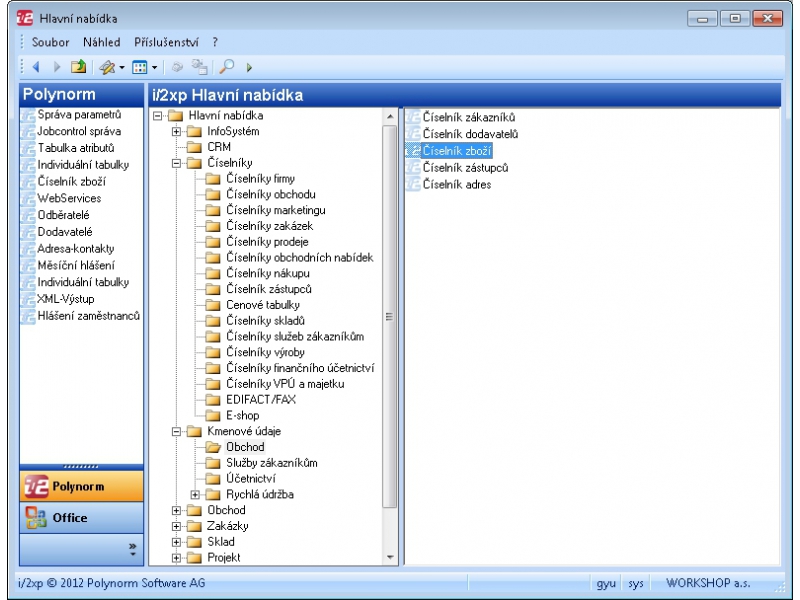Expand the Zakázky tree node
Viewport: 800px width, 600px height.
[x=176, y=527]
